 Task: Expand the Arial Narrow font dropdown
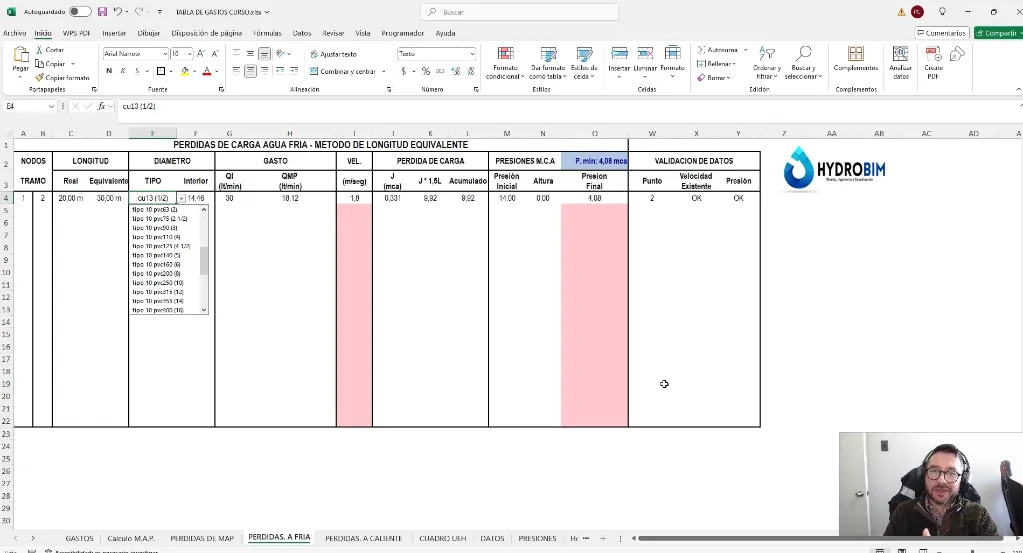pyautogui.click(x=164, y=54)
